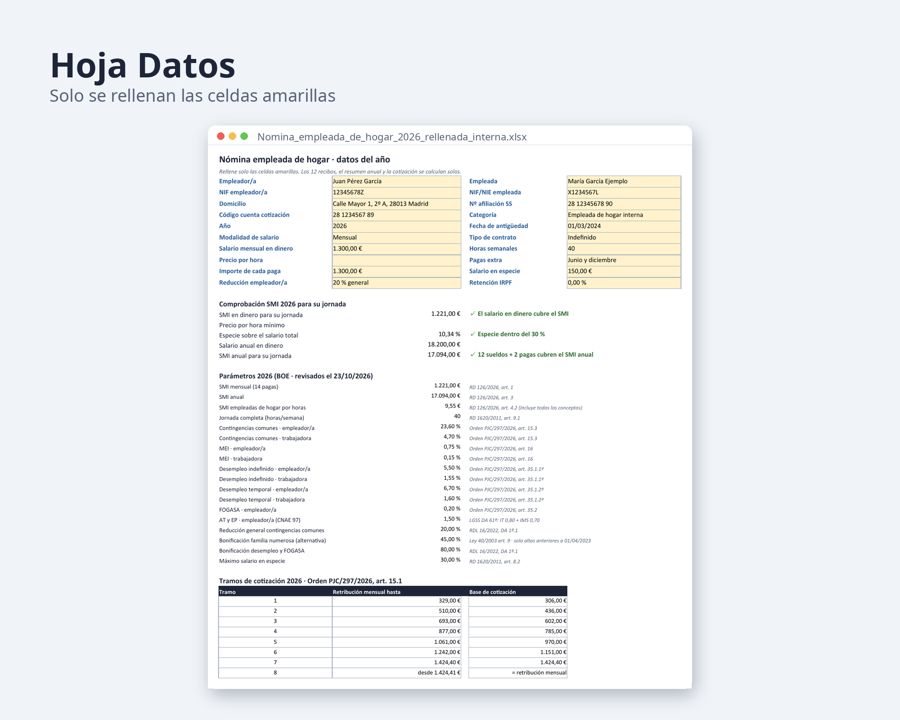
Task: Select the Horas semanales yellow cell
Action: click(623, 249)
